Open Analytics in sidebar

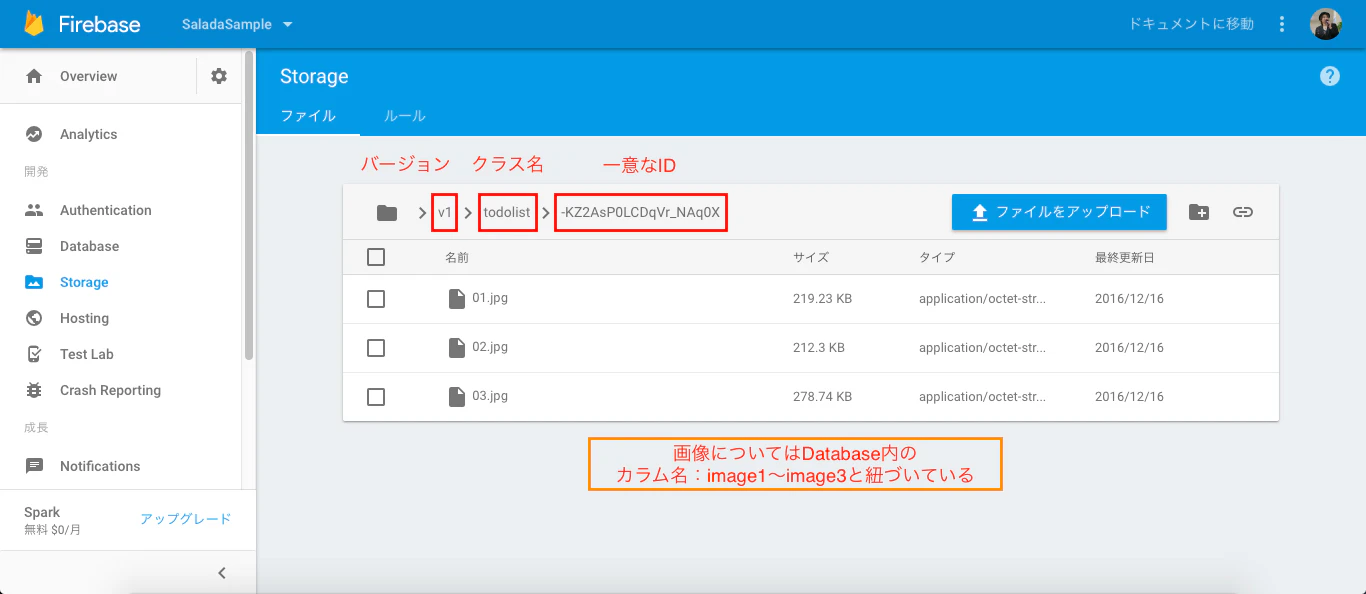click(x=88, y=134)
